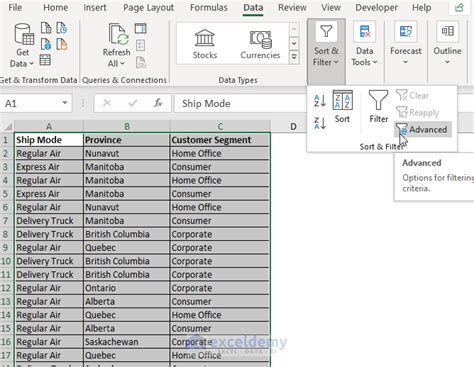
Task: Click the Filter funnel button
Action: click(379, 107)
